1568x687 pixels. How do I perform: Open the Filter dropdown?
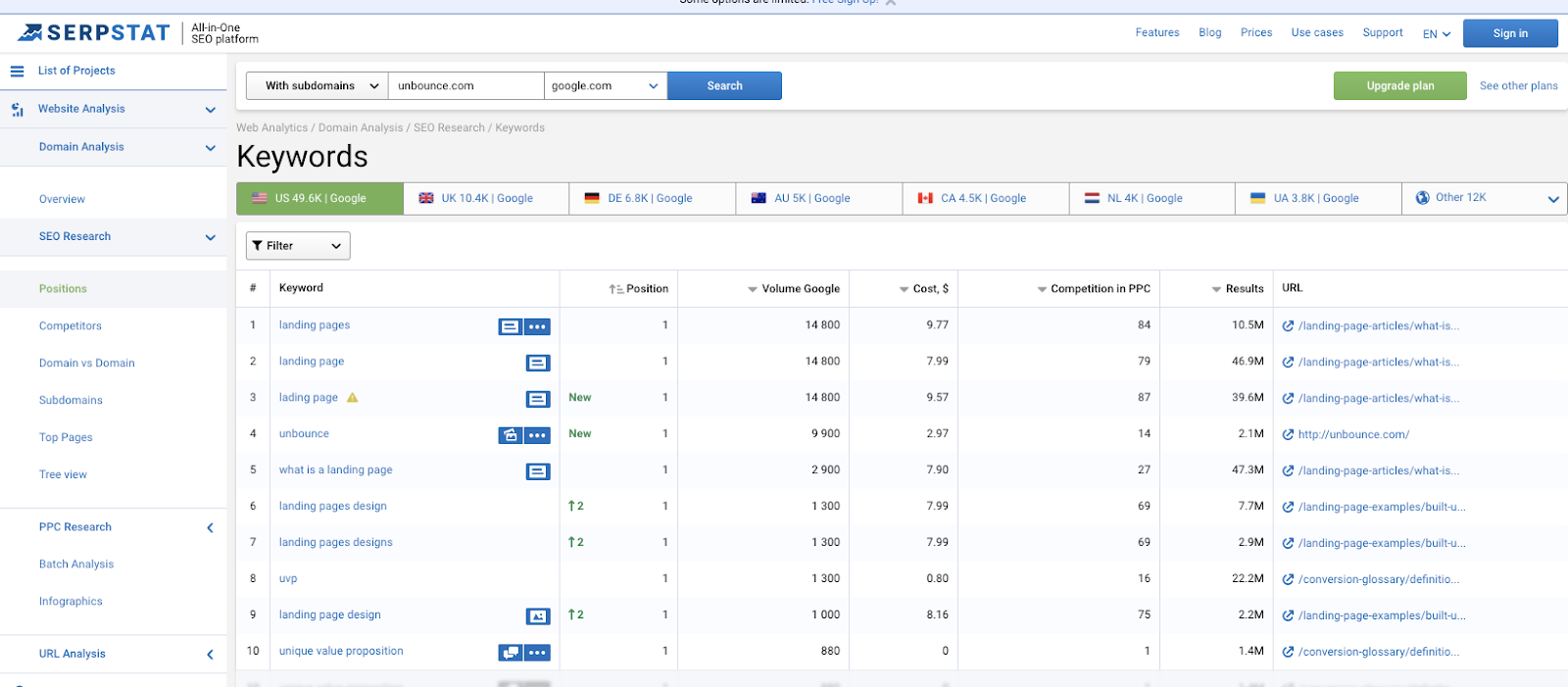click(298, 246)
